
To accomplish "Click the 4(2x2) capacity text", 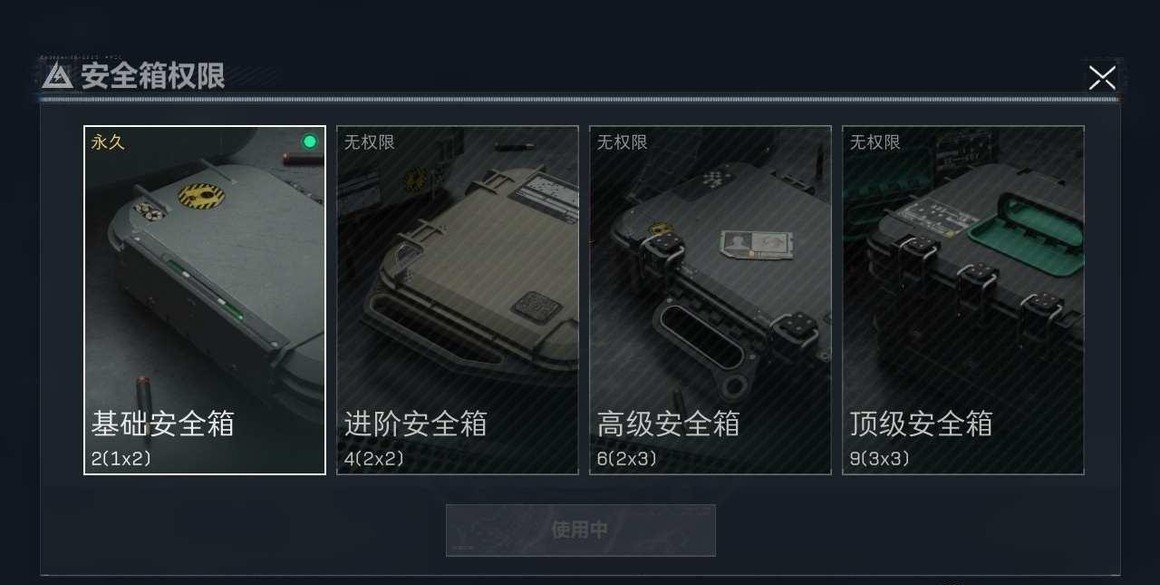I will [x=374, y=459].
